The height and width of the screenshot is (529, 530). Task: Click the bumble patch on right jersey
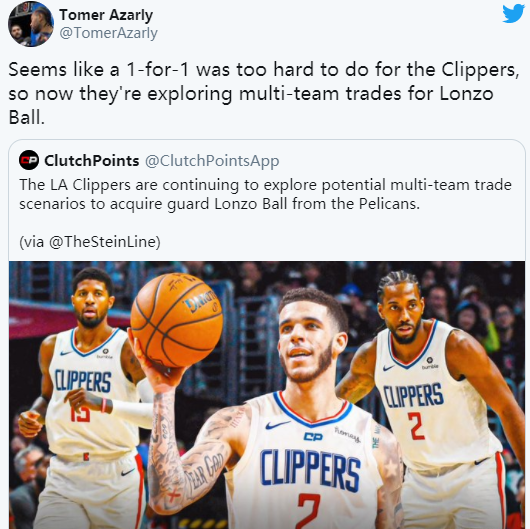click(x=430, y=363)
